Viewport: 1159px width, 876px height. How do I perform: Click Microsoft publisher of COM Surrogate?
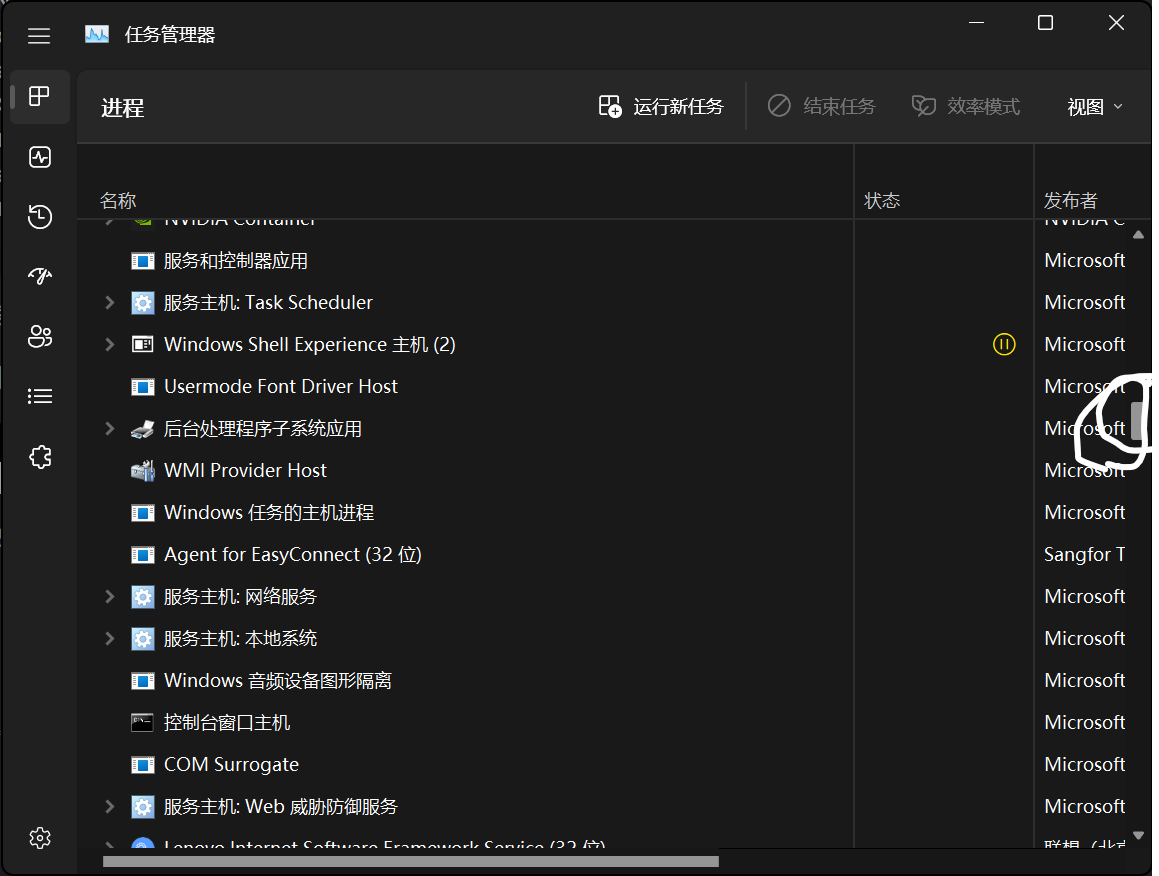[x=1084, y=764]
